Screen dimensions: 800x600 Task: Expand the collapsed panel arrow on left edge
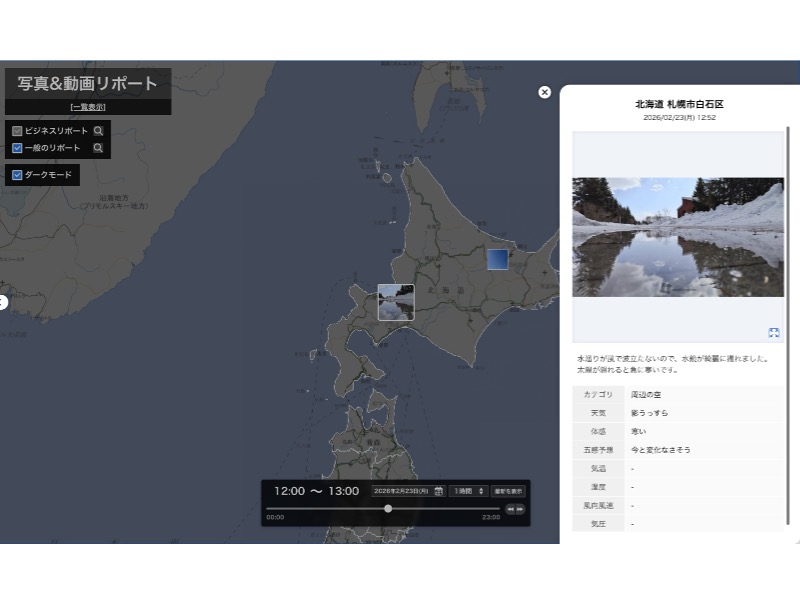pos(3,302)
